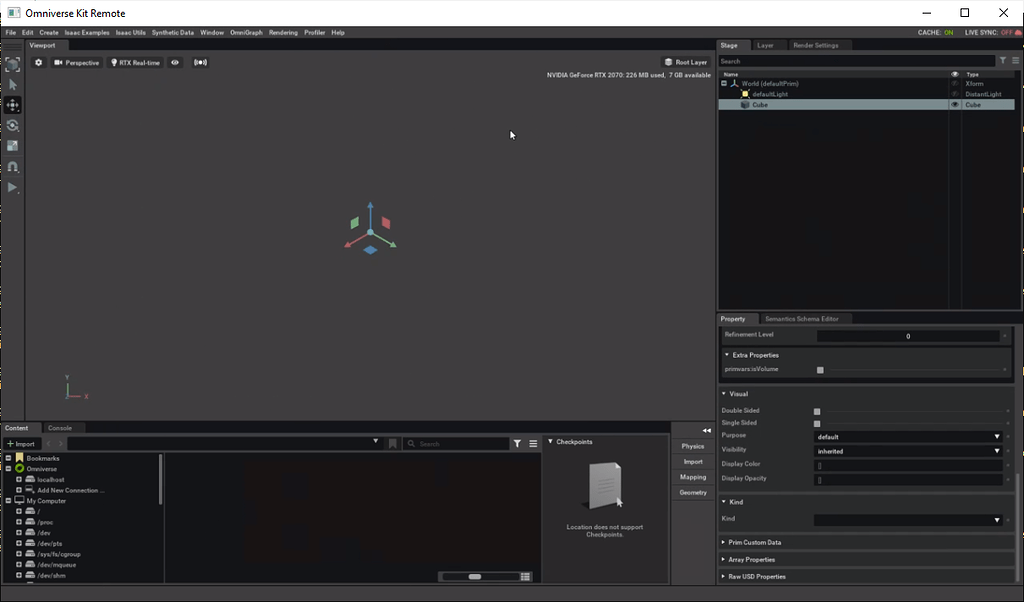Screen dimensions: 1024x602
Task: Open the Stage options hamburger menu
Action: pyautogui.click(x=1016, y=61)
